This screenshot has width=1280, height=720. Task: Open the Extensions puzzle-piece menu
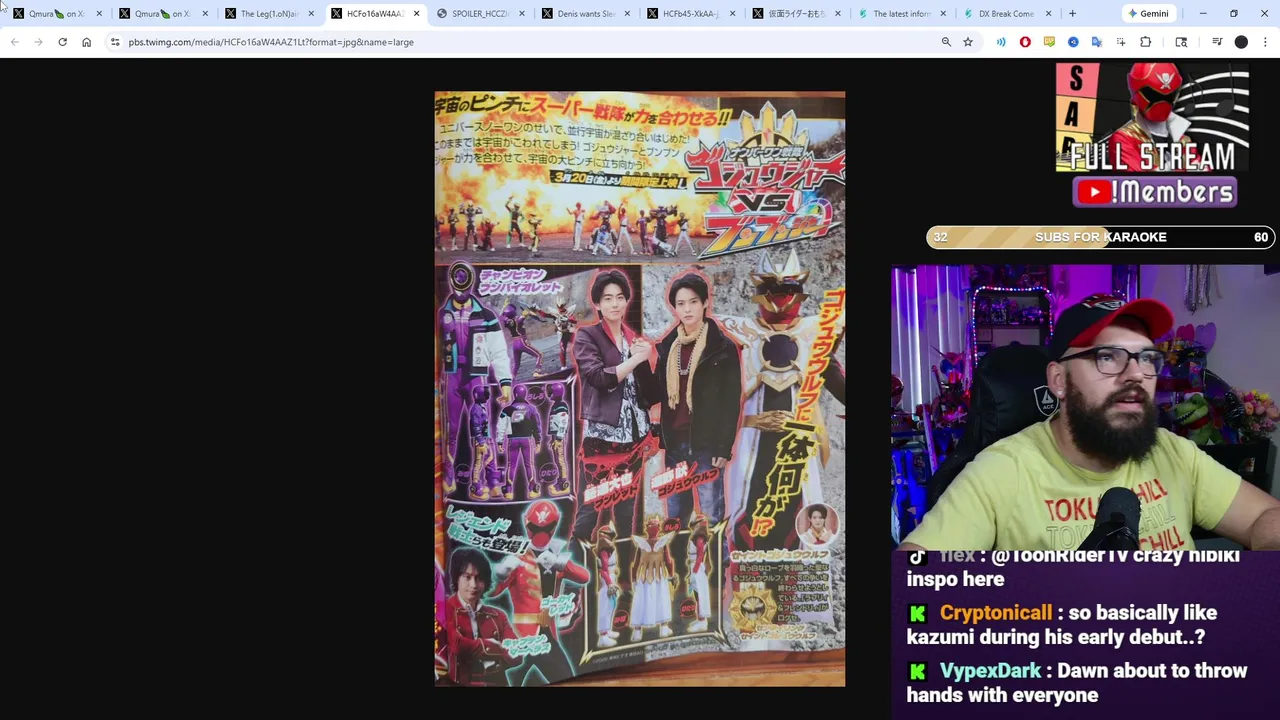(1146, 42)
